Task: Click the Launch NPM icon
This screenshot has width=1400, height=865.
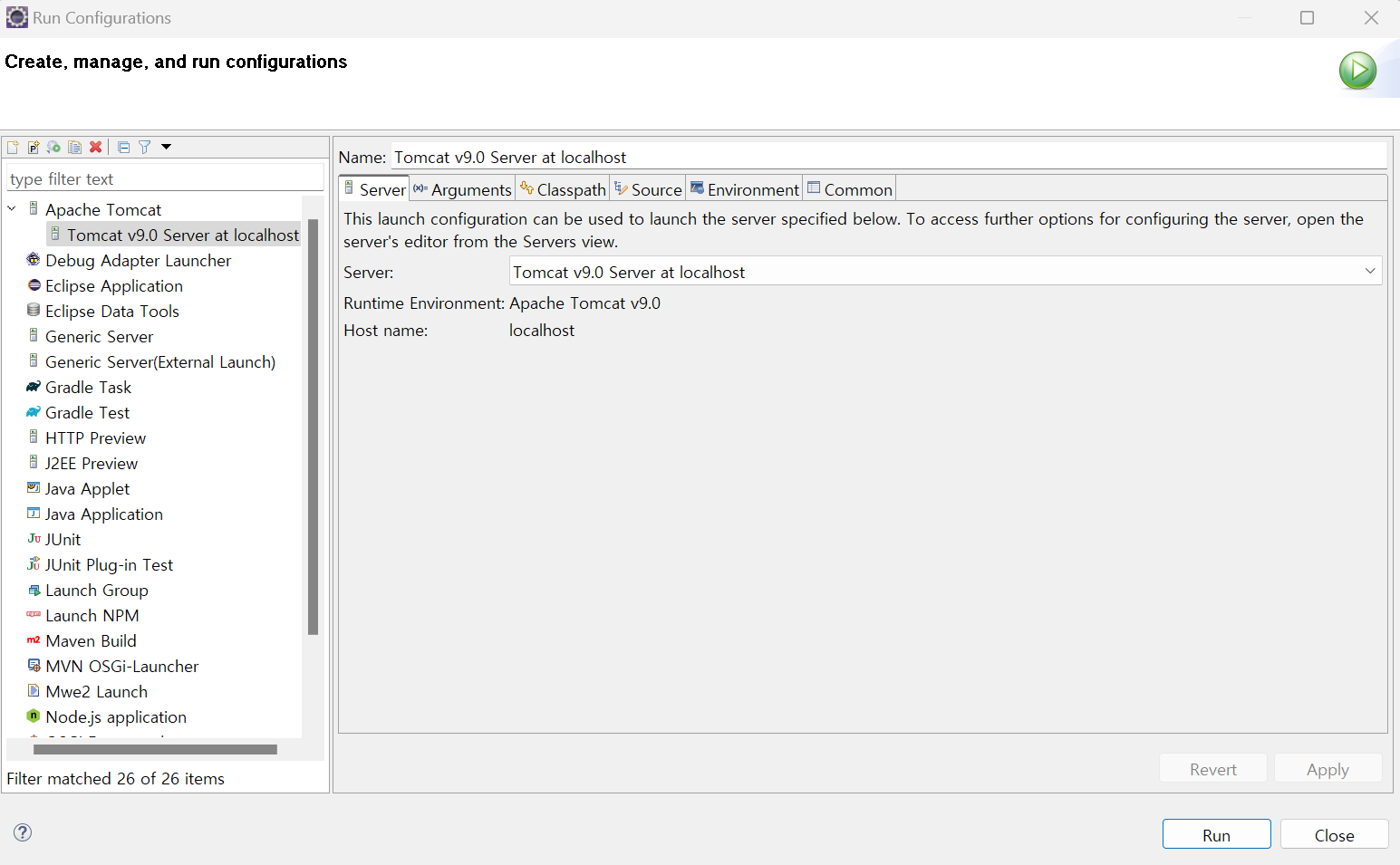Action: [x=34, y=614]
